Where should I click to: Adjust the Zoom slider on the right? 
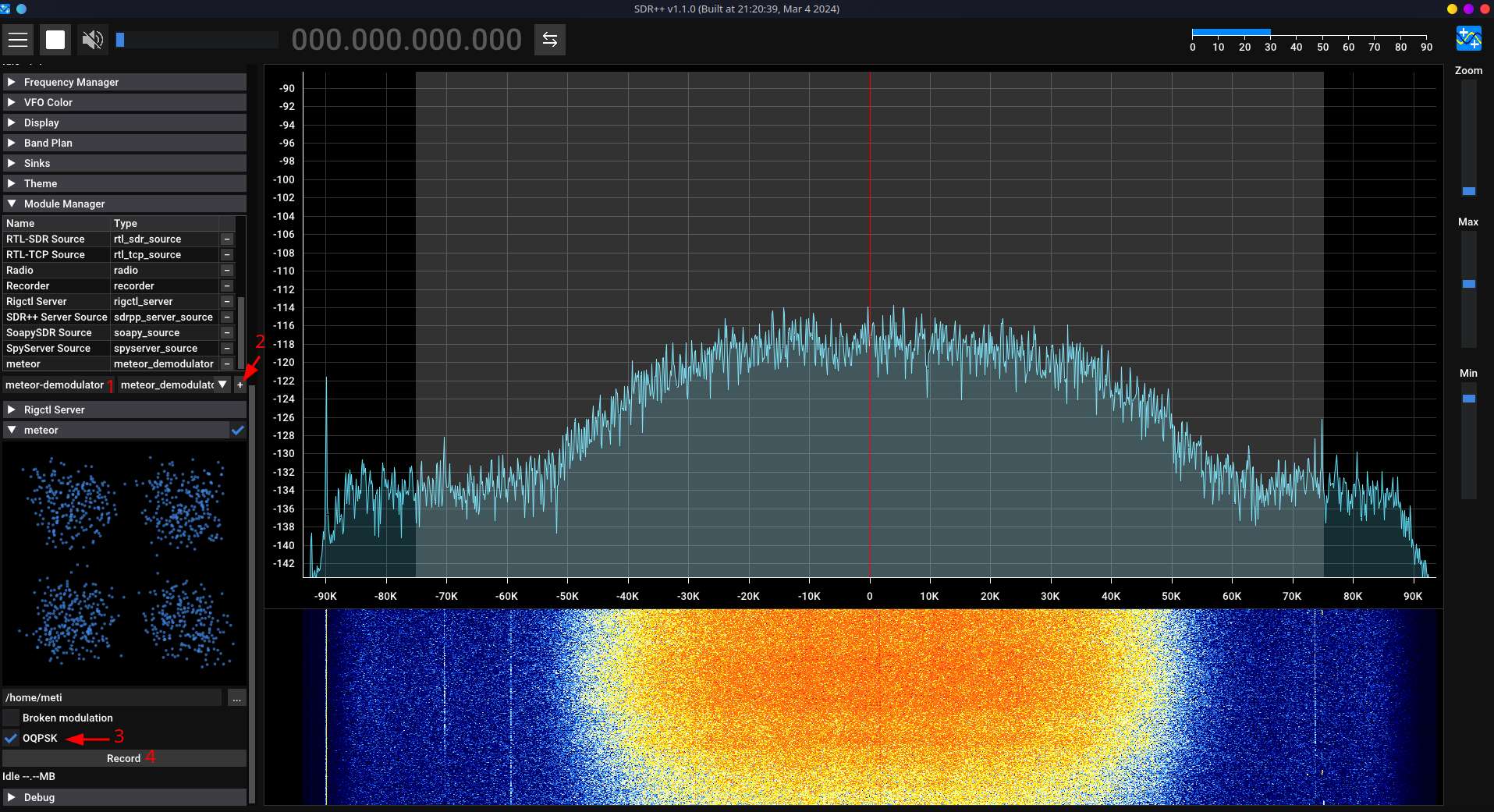point(1470,191)
